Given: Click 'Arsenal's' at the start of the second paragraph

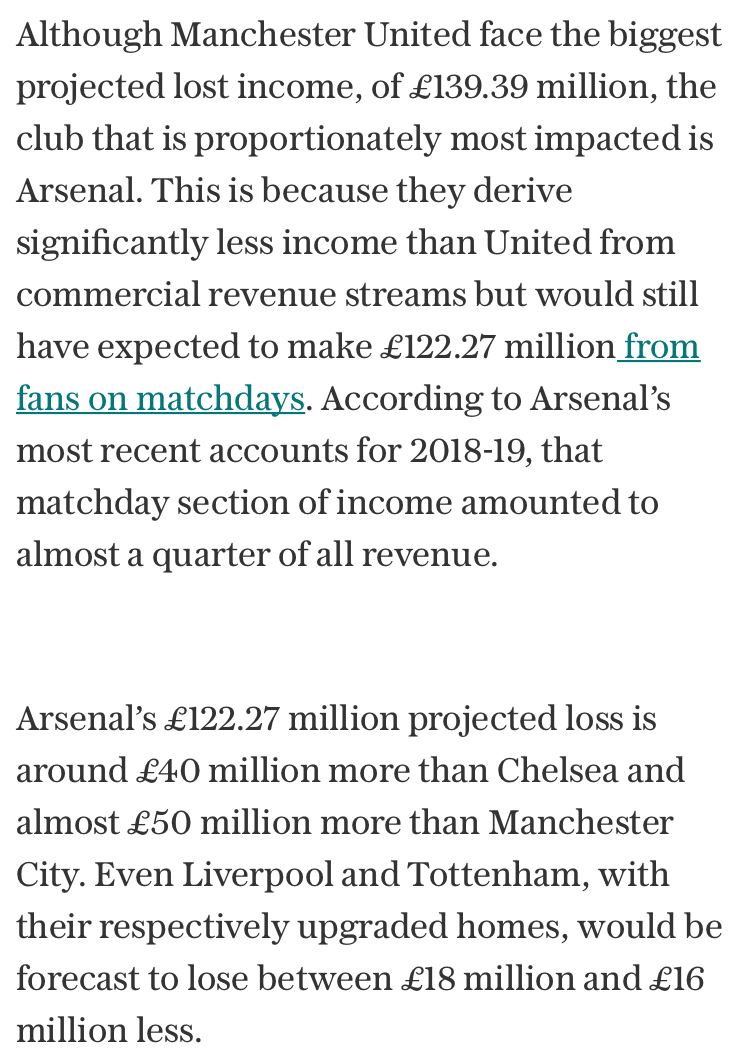Looking at the screenshot, I should [x=86, y=719].
